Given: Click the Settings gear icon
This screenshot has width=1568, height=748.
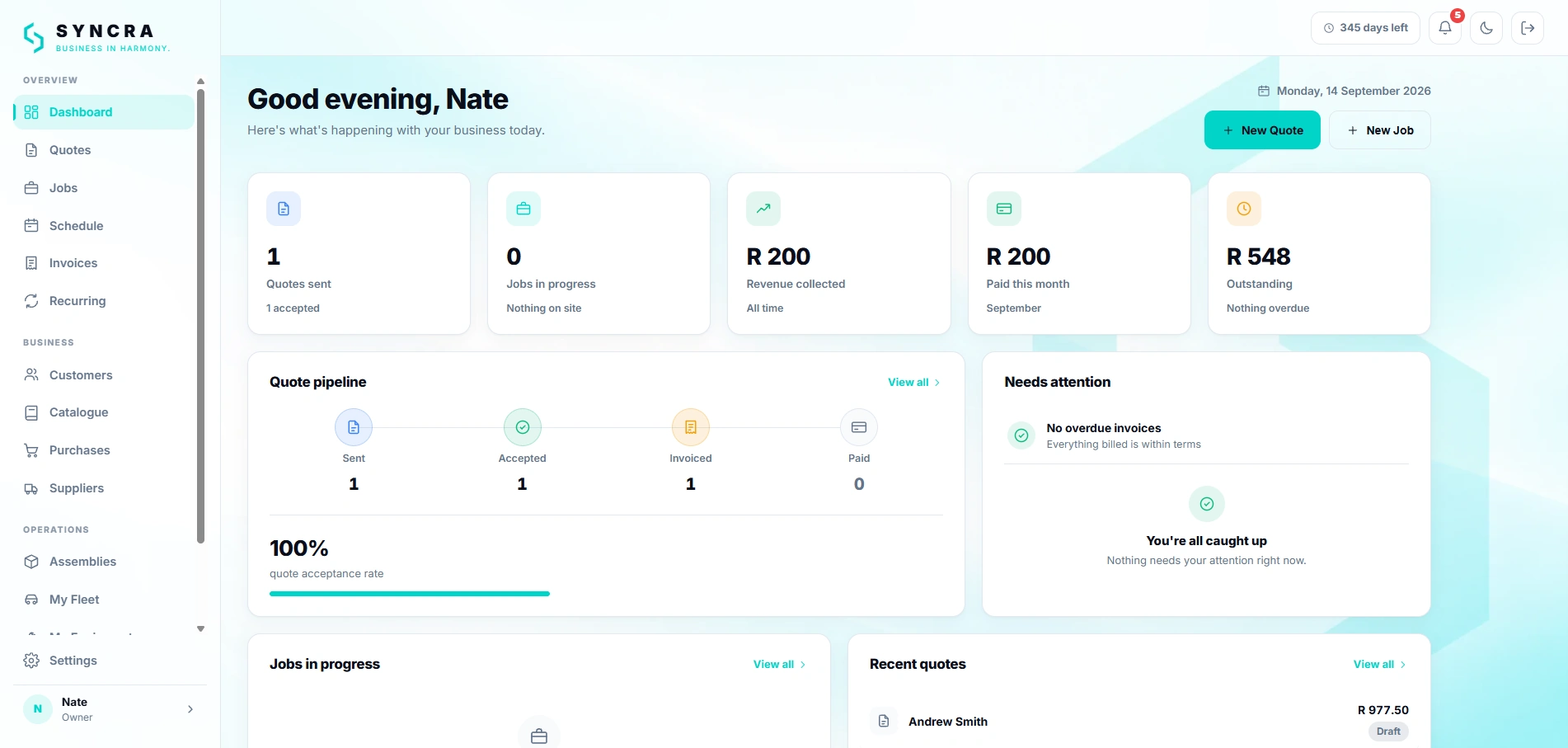Looking at the screenshot, I should coord(31,661).
